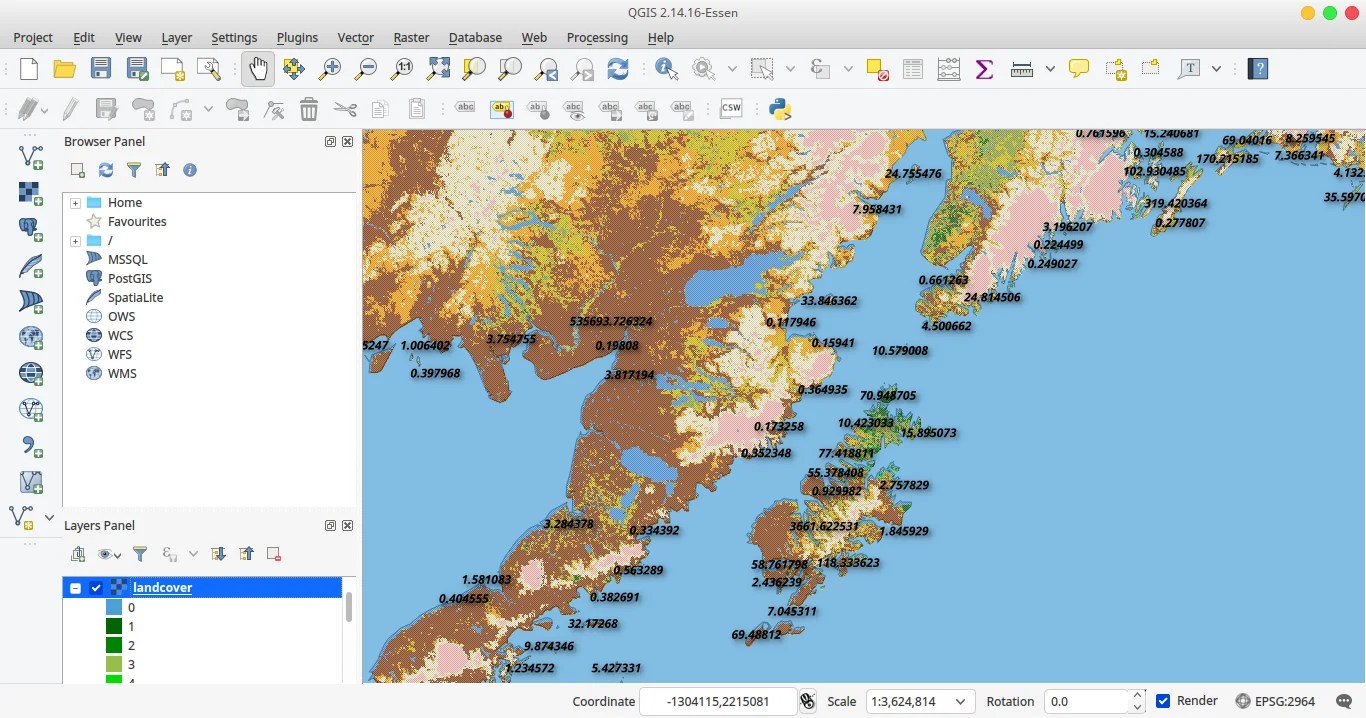1366x718 pixels.
Task: Activate the Zoom In tool
Action: click(329, 68)
